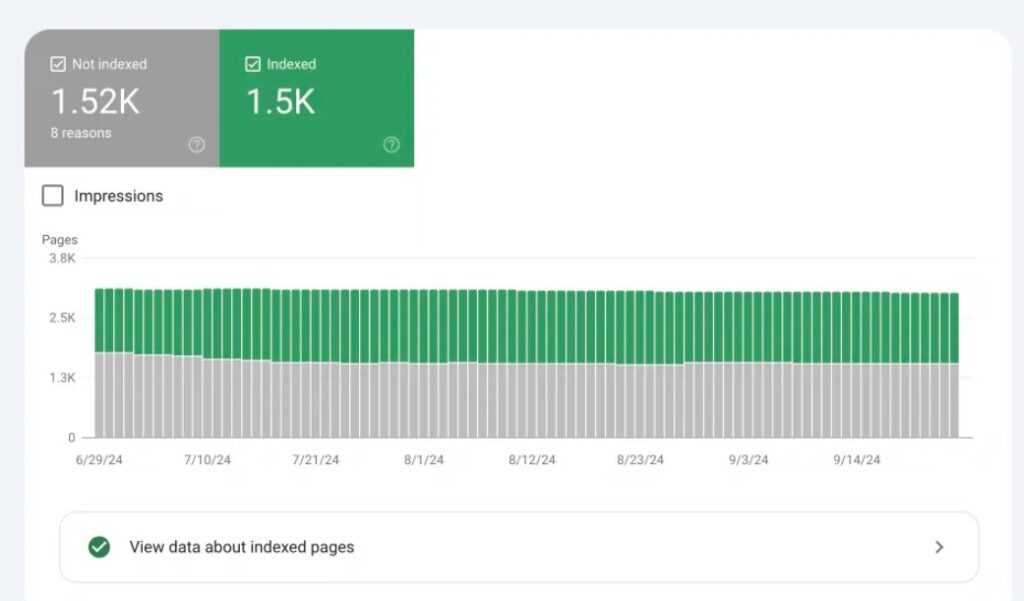Click the Pages axis title
The width and height of the screenshot is (1024, 601).
(x=59, y=240)
